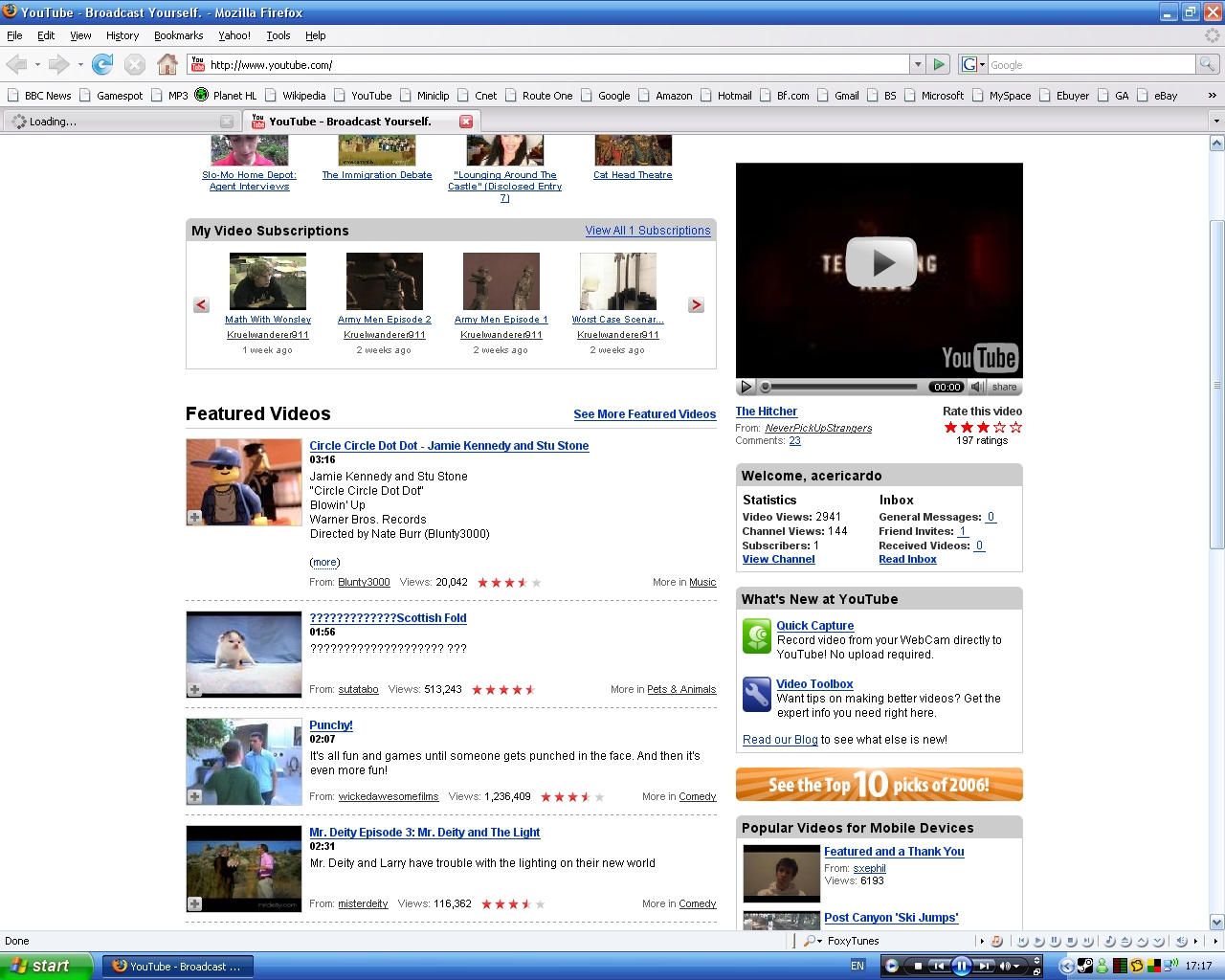Viewport: 1225px width, 980px height.
Task: Add Scottish Fold kitten video via plus icon
Action: coord(194,690)
